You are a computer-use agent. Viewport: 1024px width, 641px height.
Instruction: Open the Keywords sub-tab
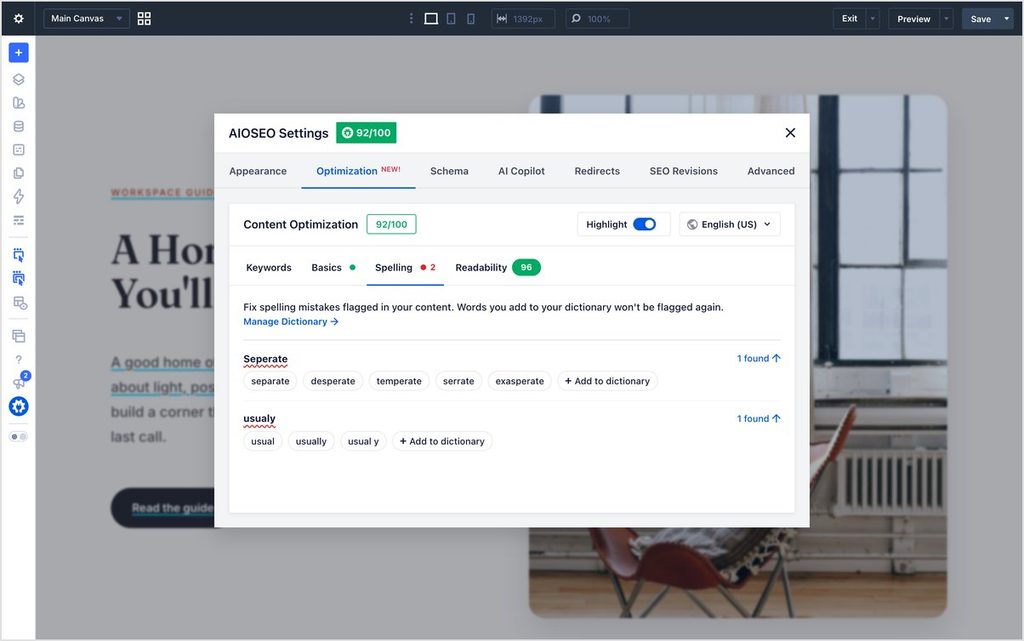268,268
